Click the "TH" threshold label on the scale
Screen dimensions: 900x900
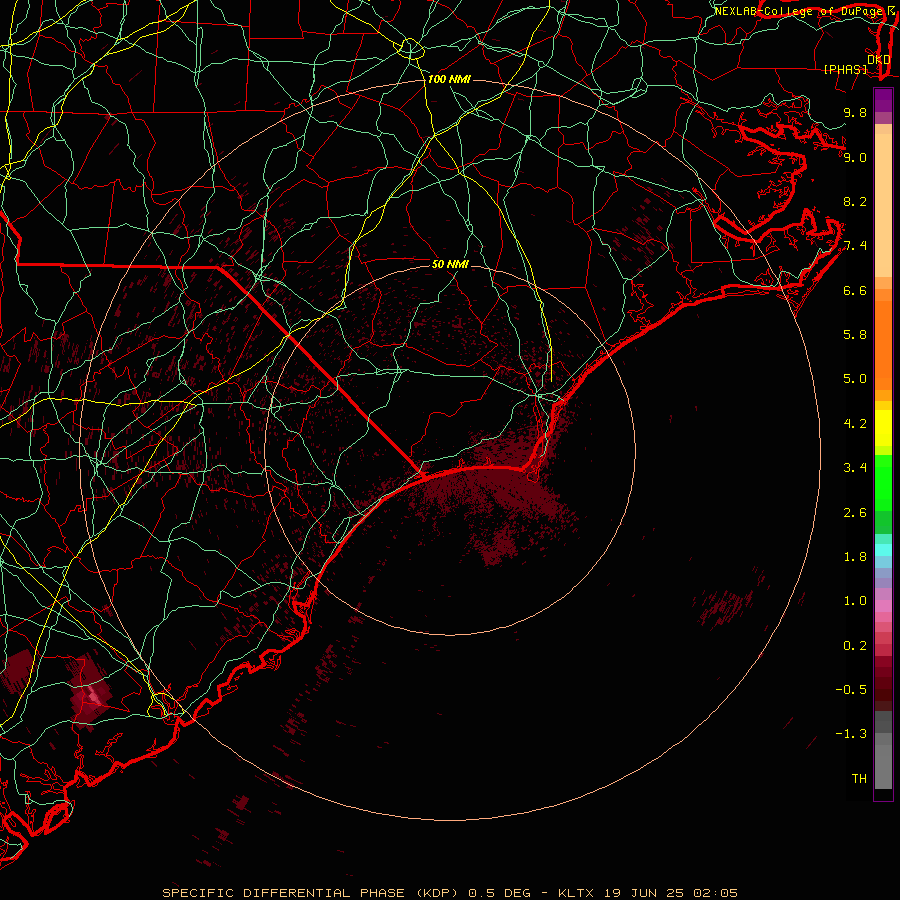tap(859, 779)
